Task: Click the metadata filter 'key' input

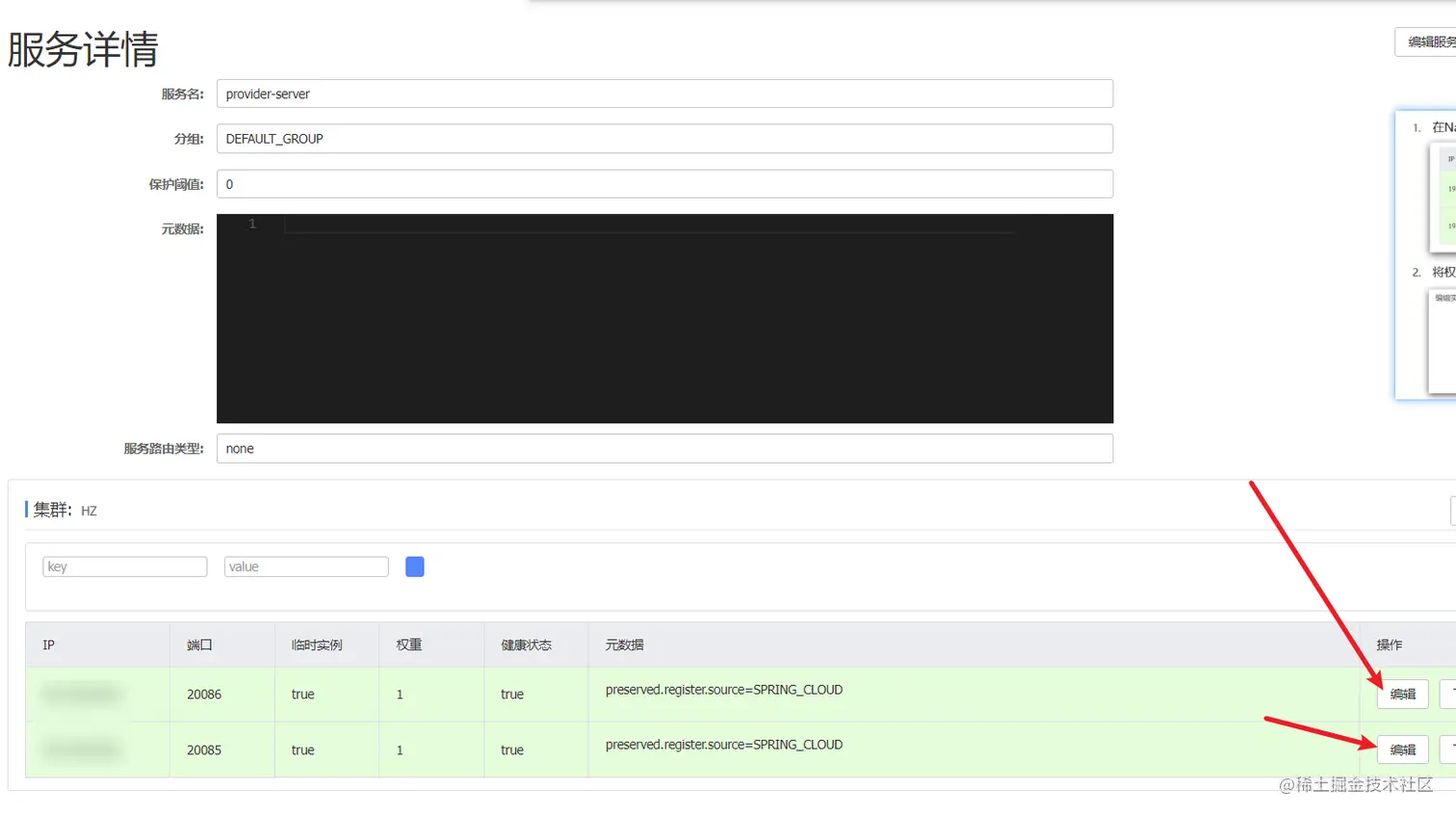Action: tap(125, 567)
